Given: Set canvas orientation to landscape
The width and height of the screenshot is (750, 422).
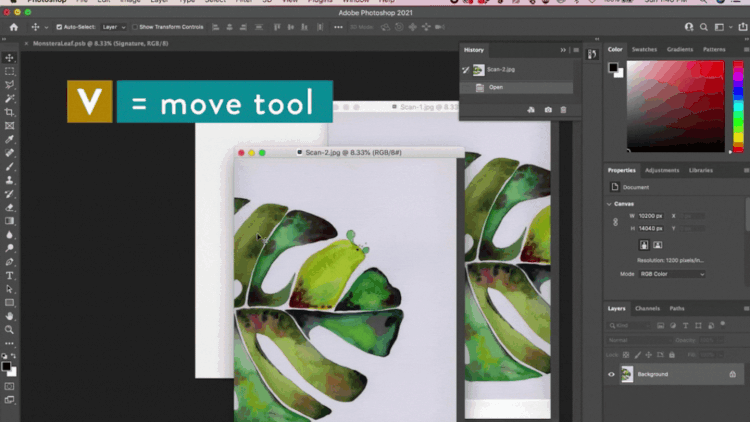Looking at the screenshot, I should 658,245.
